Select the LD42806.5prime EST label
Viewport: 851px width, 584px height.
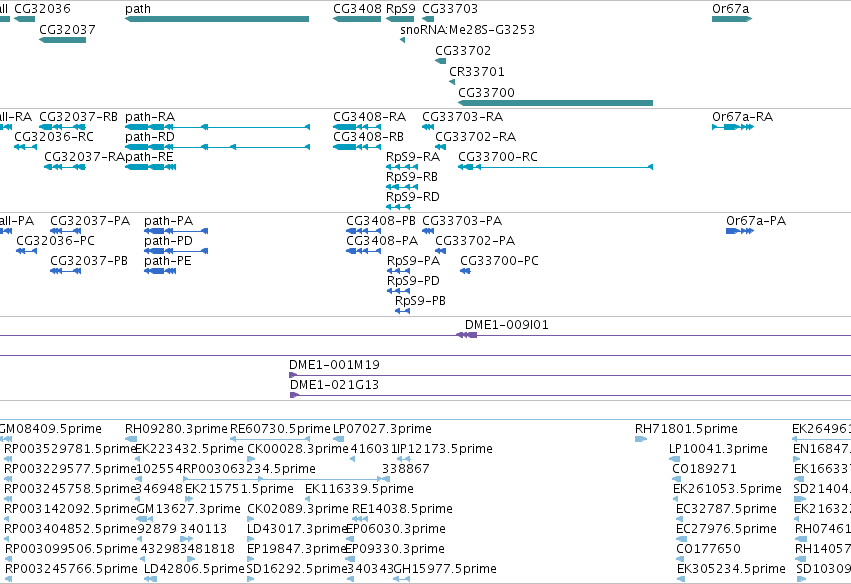194,569
